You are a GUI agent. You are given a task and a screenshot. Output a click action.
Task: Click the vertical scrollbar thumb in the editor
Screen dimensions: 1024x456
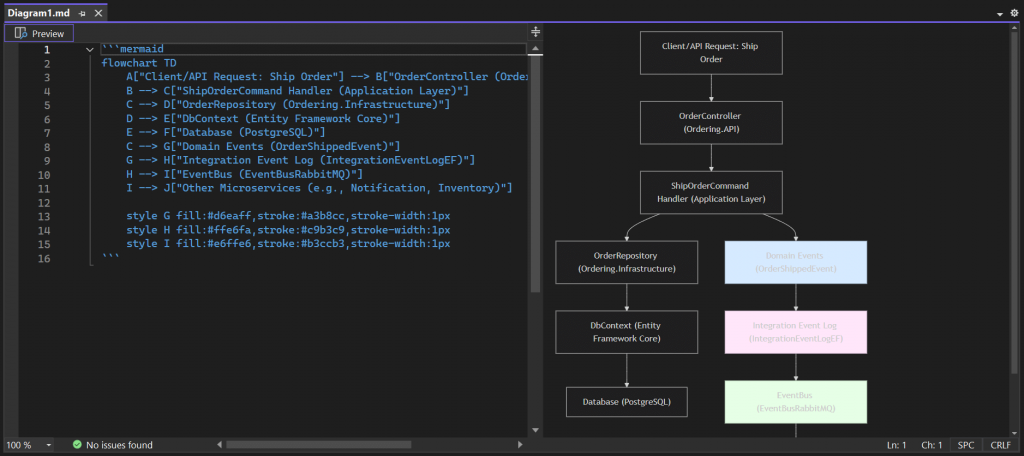click(x=536, y=173)
